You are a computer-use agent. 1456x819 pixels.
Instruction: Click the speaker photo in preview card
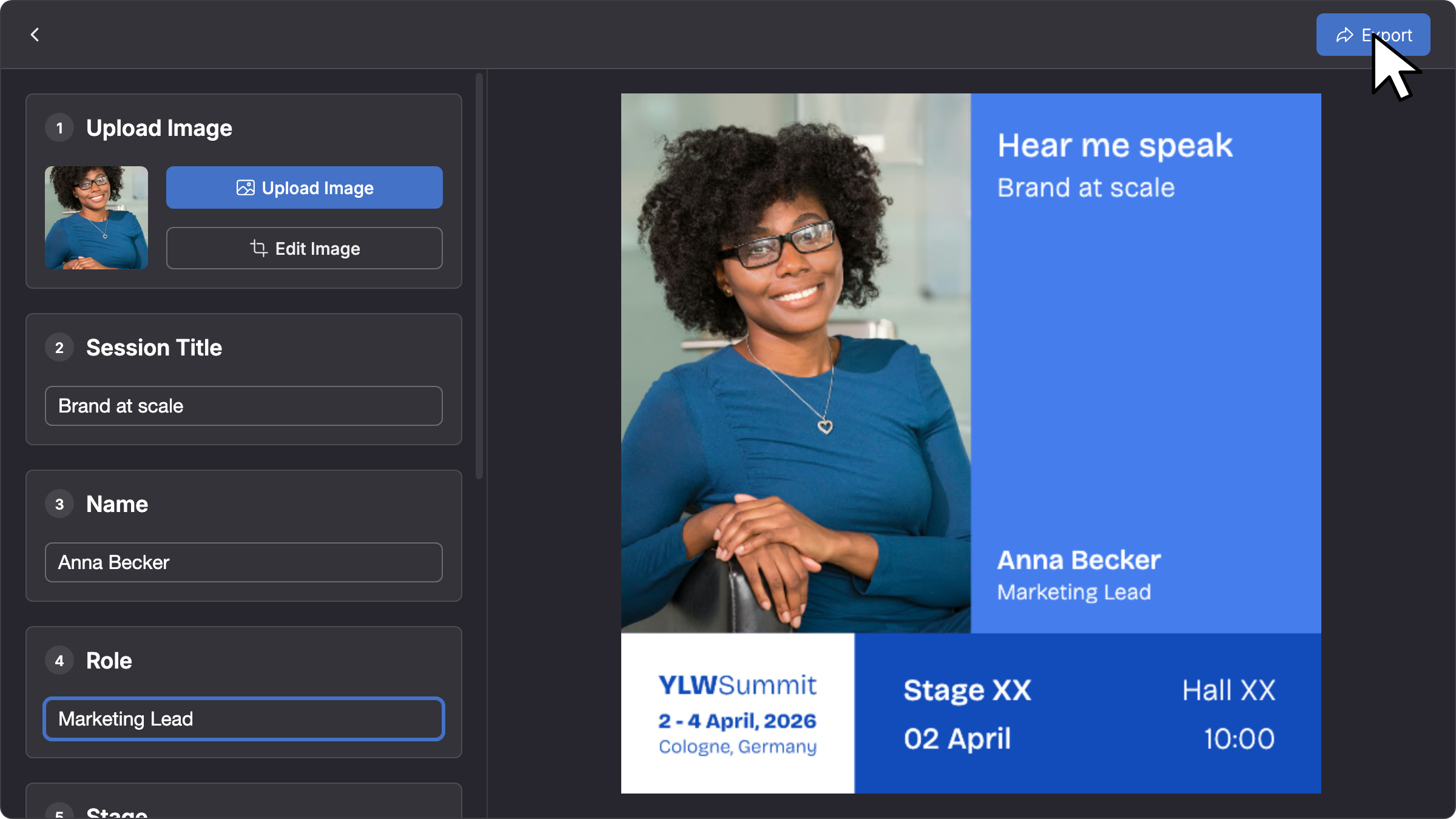[796, 363]
